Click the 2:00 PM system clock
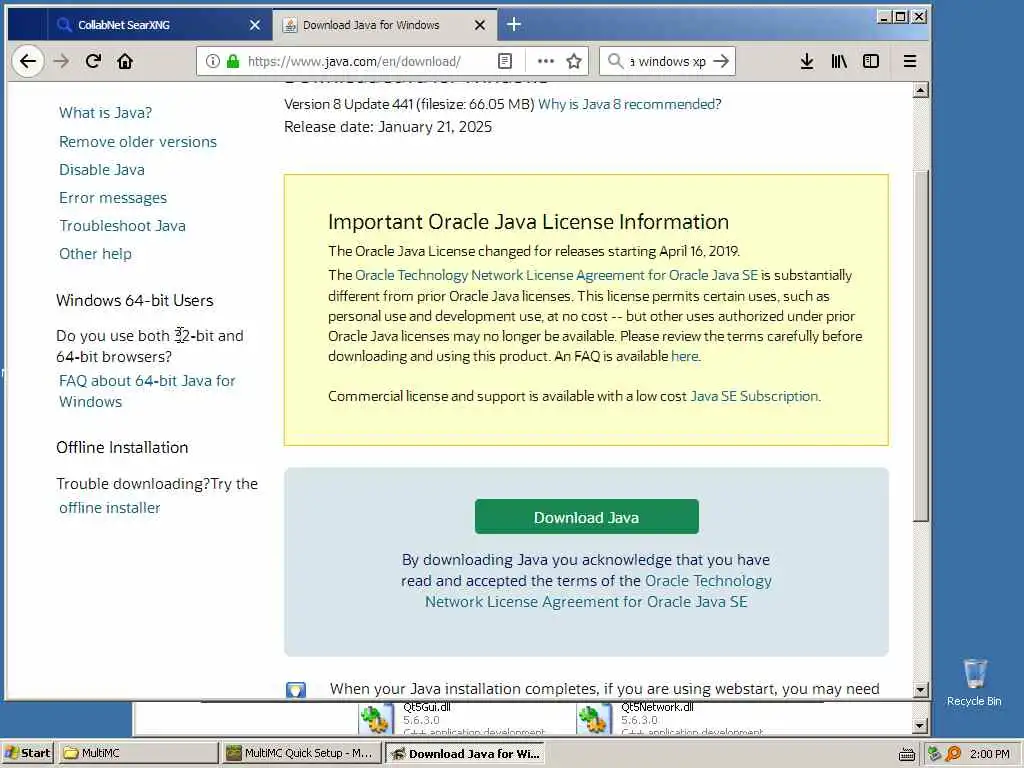Image resolution: width=1024 pixels, height=768 pixels. [x=990, y=754]
